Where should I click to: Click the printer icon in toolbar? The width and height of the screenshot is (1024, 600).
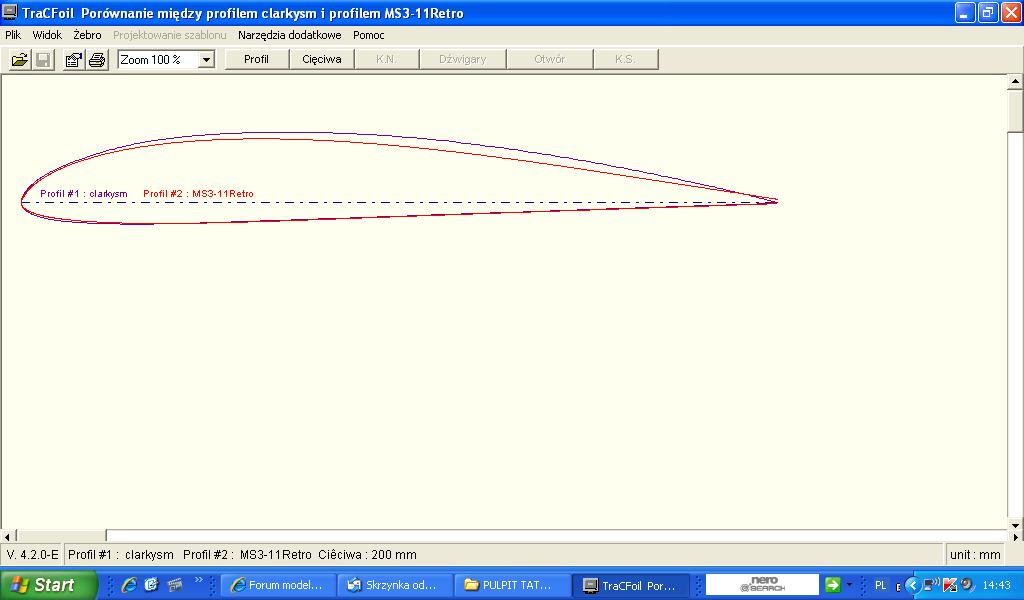(x=96, y=60)
